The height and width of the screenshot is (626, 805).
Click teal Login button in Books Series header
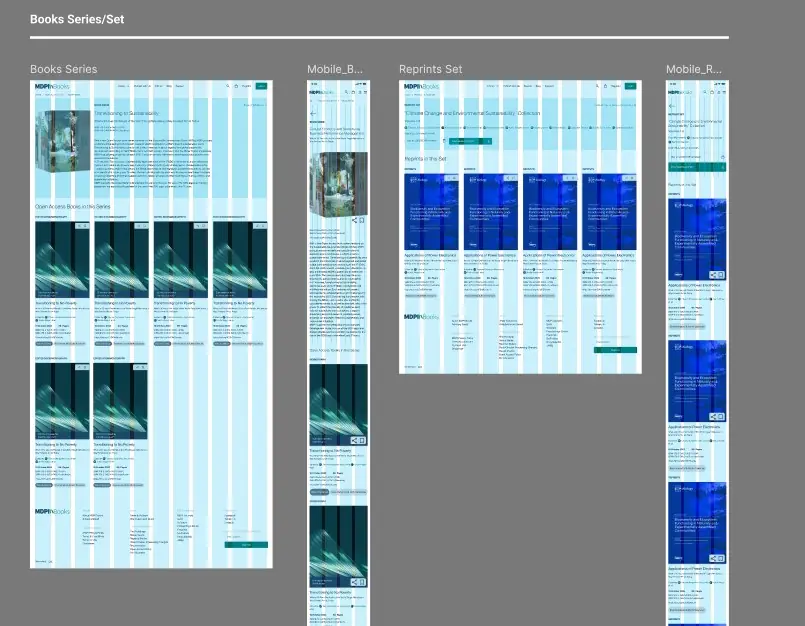pos(261,86)
